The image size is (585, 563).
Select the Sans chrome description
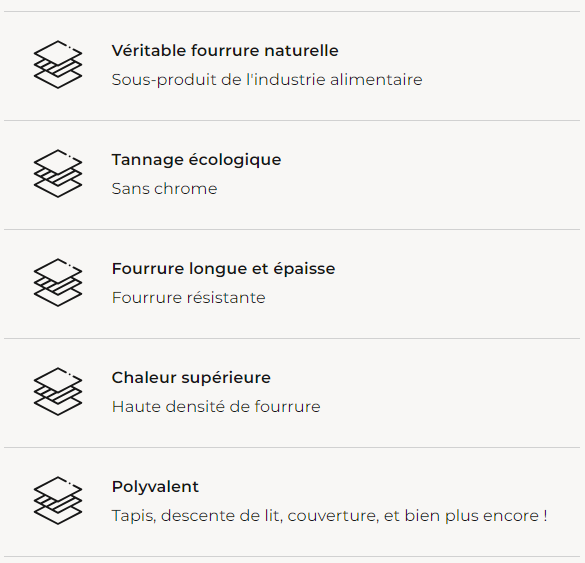click(x=164, y=189)
